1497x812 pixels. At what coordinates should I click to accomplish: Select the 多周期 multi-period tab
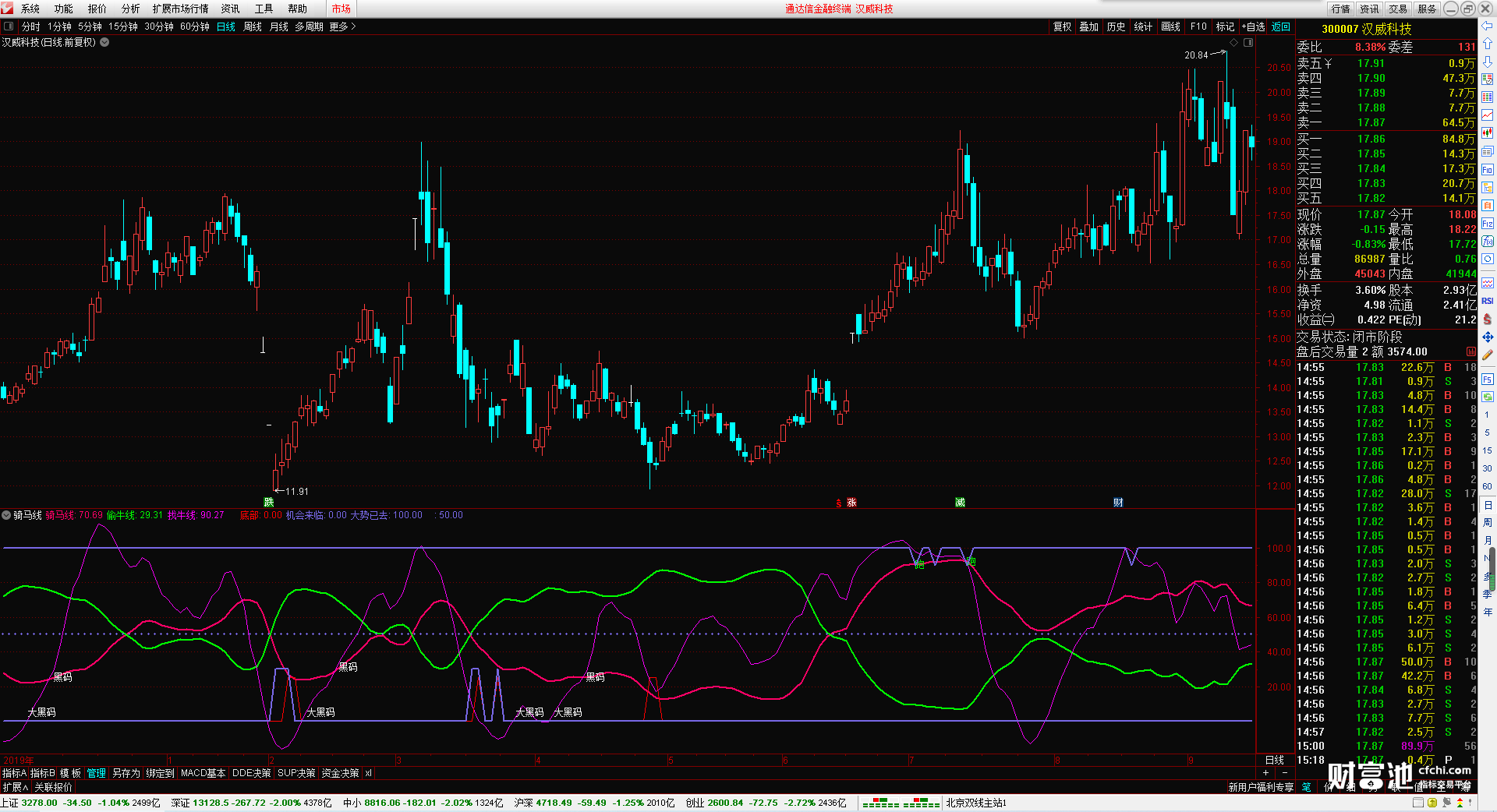(310, 26)
